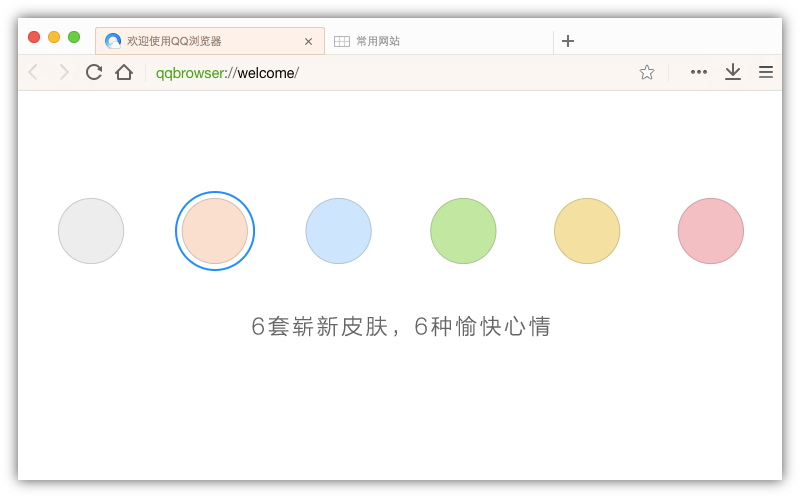The image size is (800, 496).
Task: Go back using the back arrow
Action: tap(33, 72)
